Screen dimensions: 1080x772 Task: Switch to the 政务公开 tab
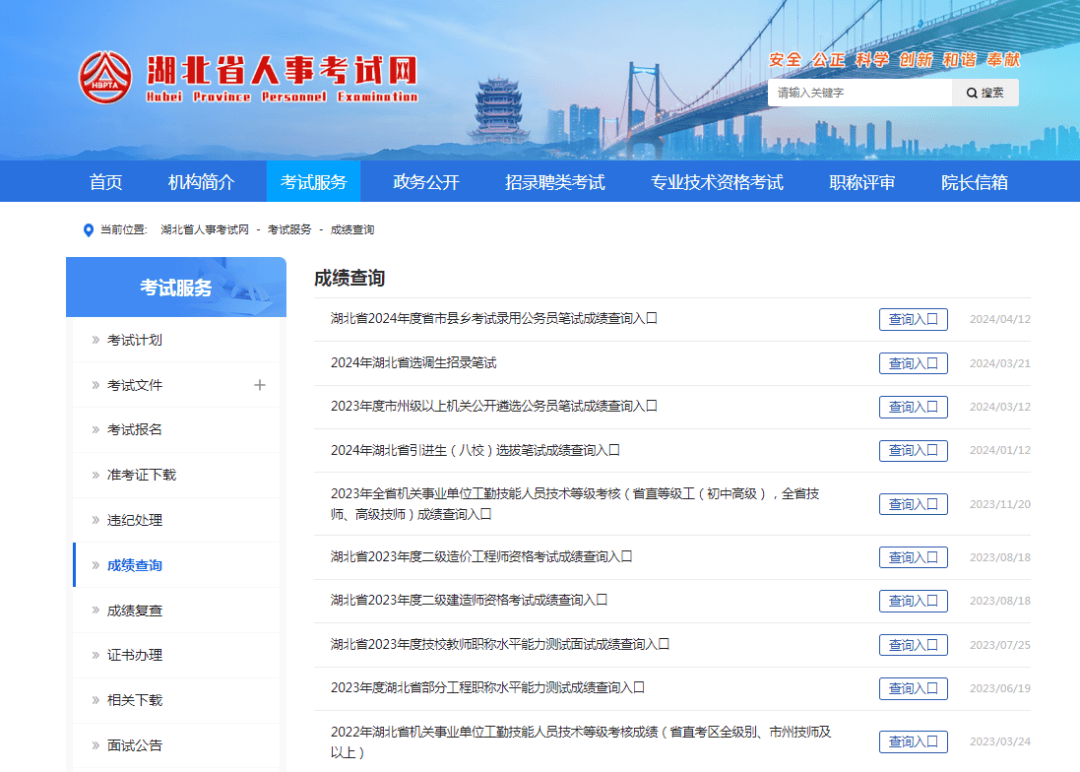point(424,181)
